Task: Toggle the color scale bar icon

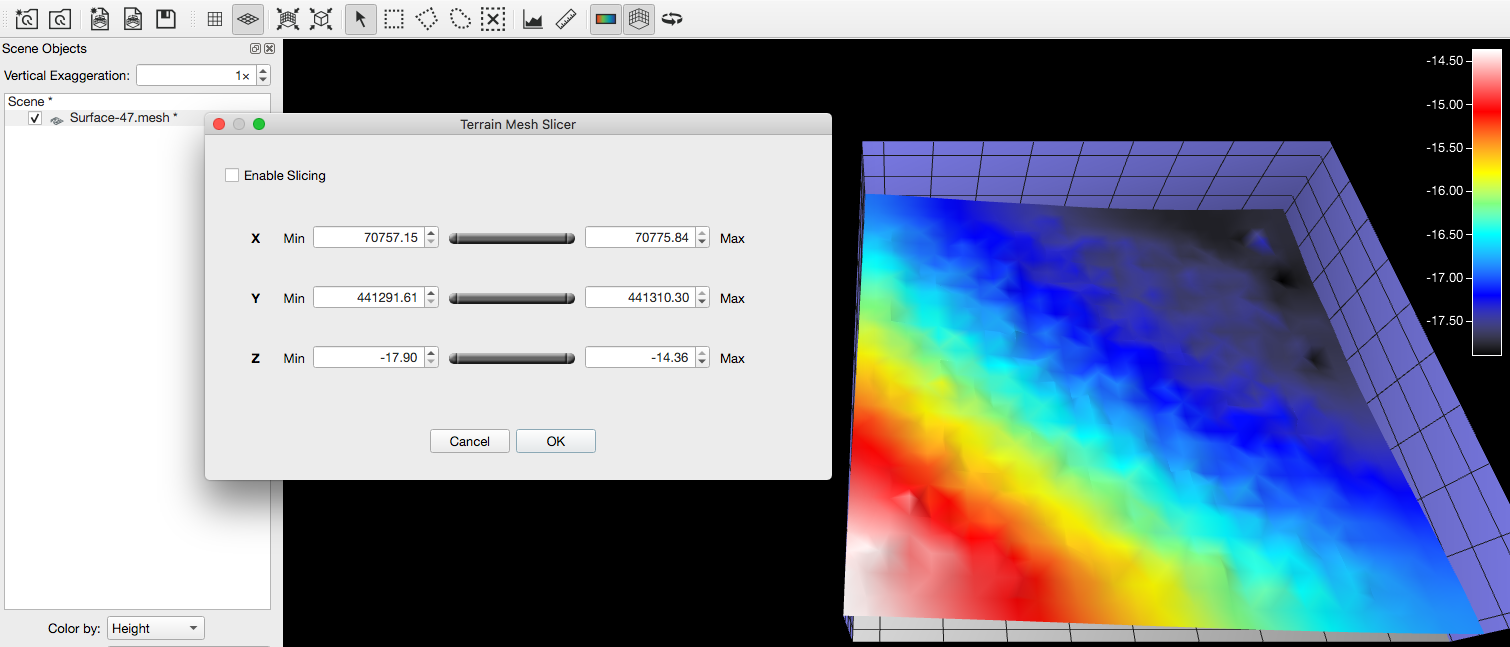Action: click(x=605, y=19)
